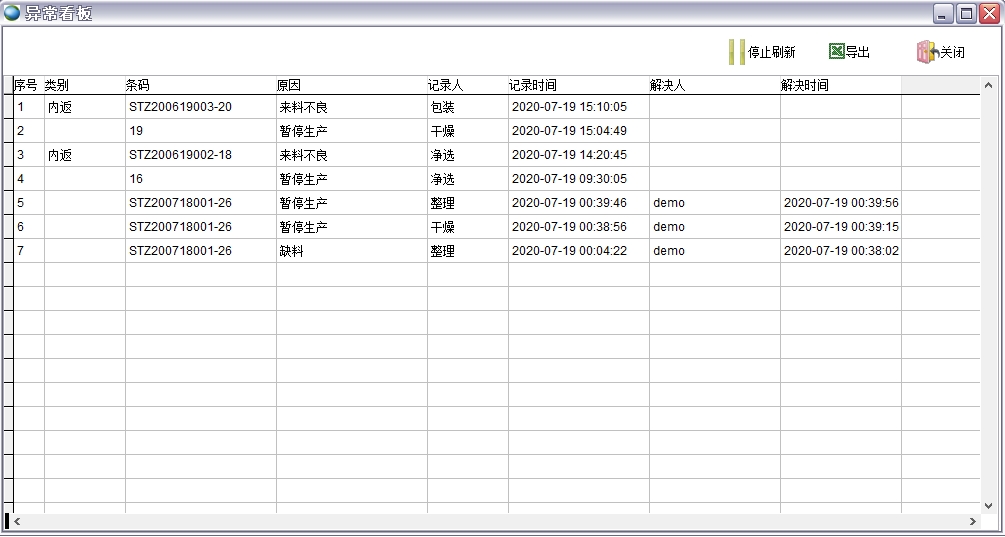Click the 干燥 recorder cell in row 2
This screenshot has width=1005, height=537.
pyautogui.click(x=442, y=131)
